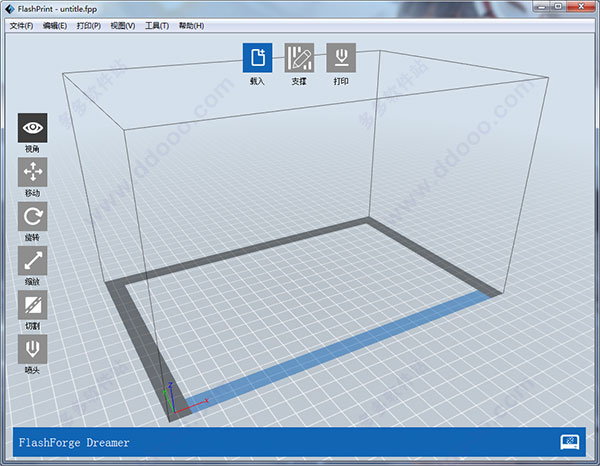Select the Scale (缩放) tool
Image resolution: width=600 pixels, height=466 pixels.
[33, 261]
